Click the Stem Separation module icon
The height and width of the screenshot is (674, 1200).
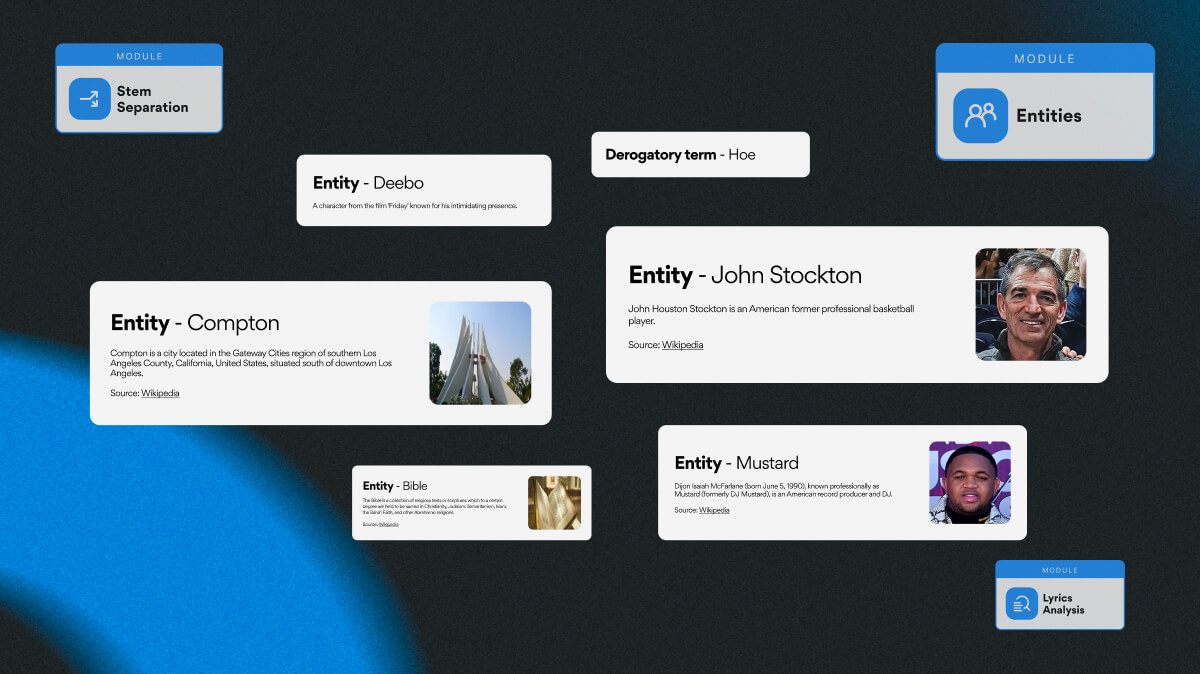coord(90,99)
